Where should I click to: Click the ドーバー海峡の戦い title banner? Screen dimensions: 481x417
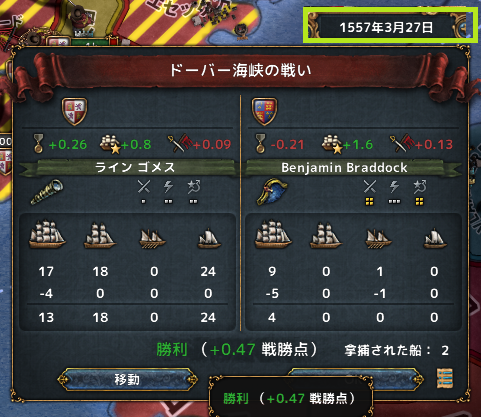click(240, 71)
